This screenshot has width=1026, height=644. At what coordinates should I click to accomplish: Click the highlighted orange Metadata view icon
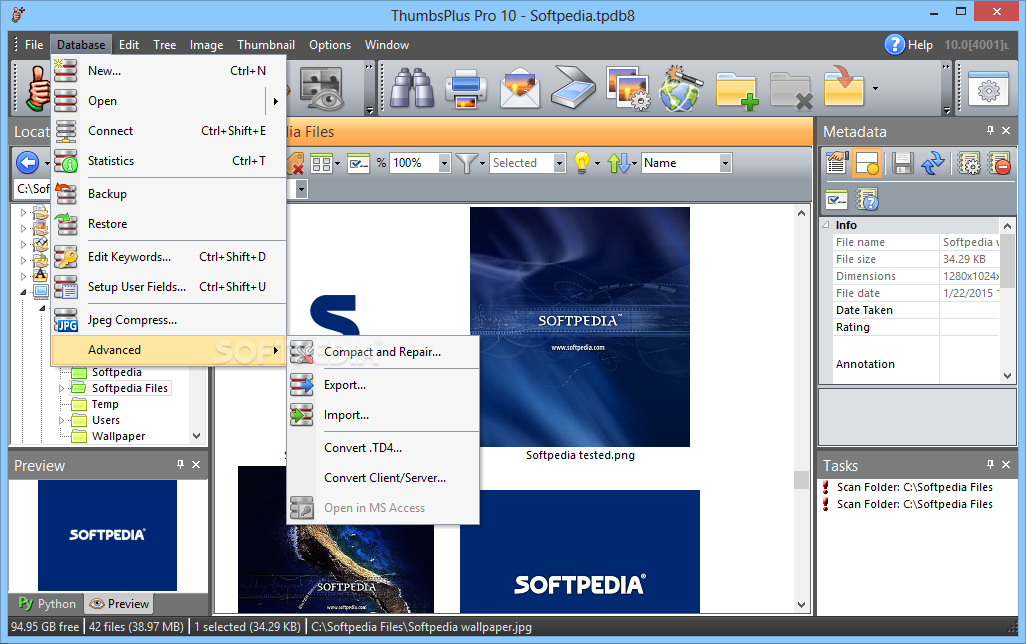[867, 162]
